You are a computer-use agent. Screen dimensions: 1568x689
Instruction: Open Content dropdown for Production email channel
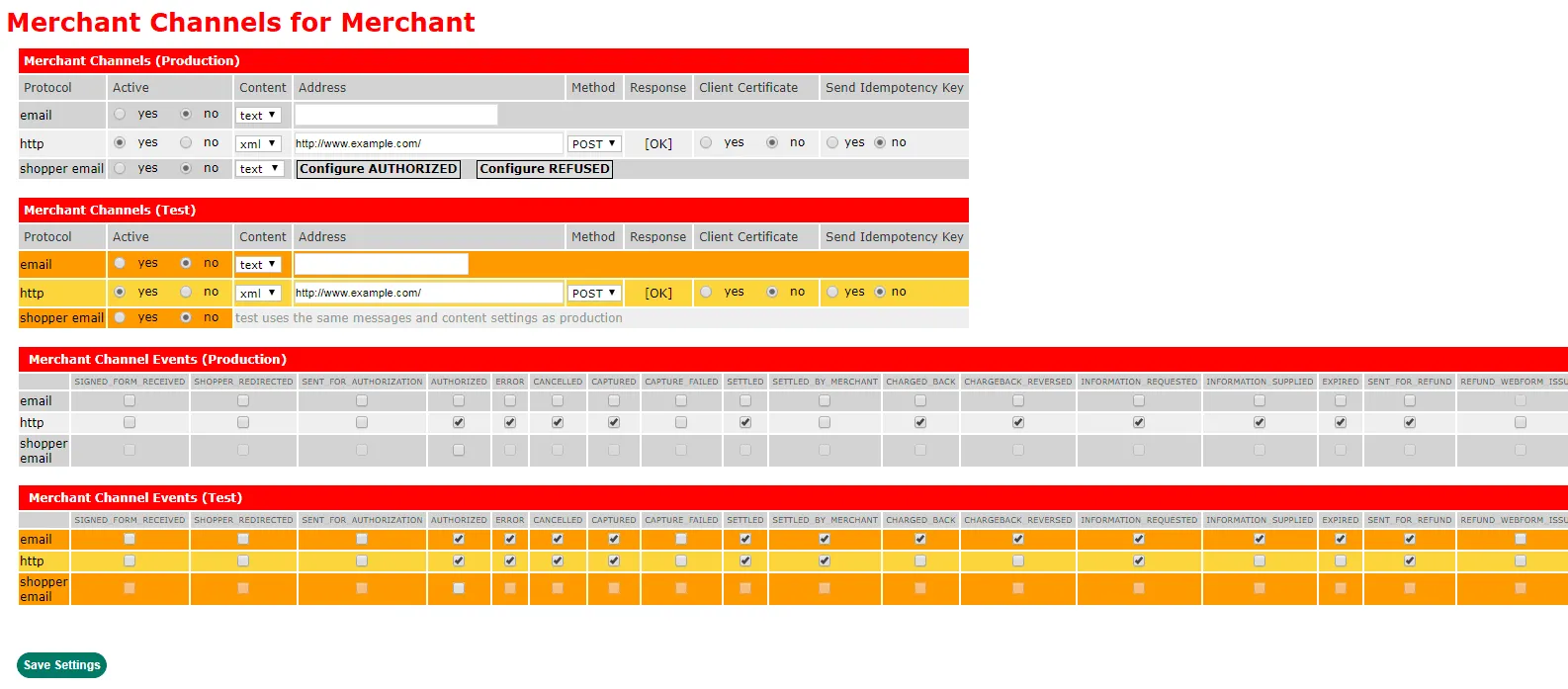(x=259, y=116)
